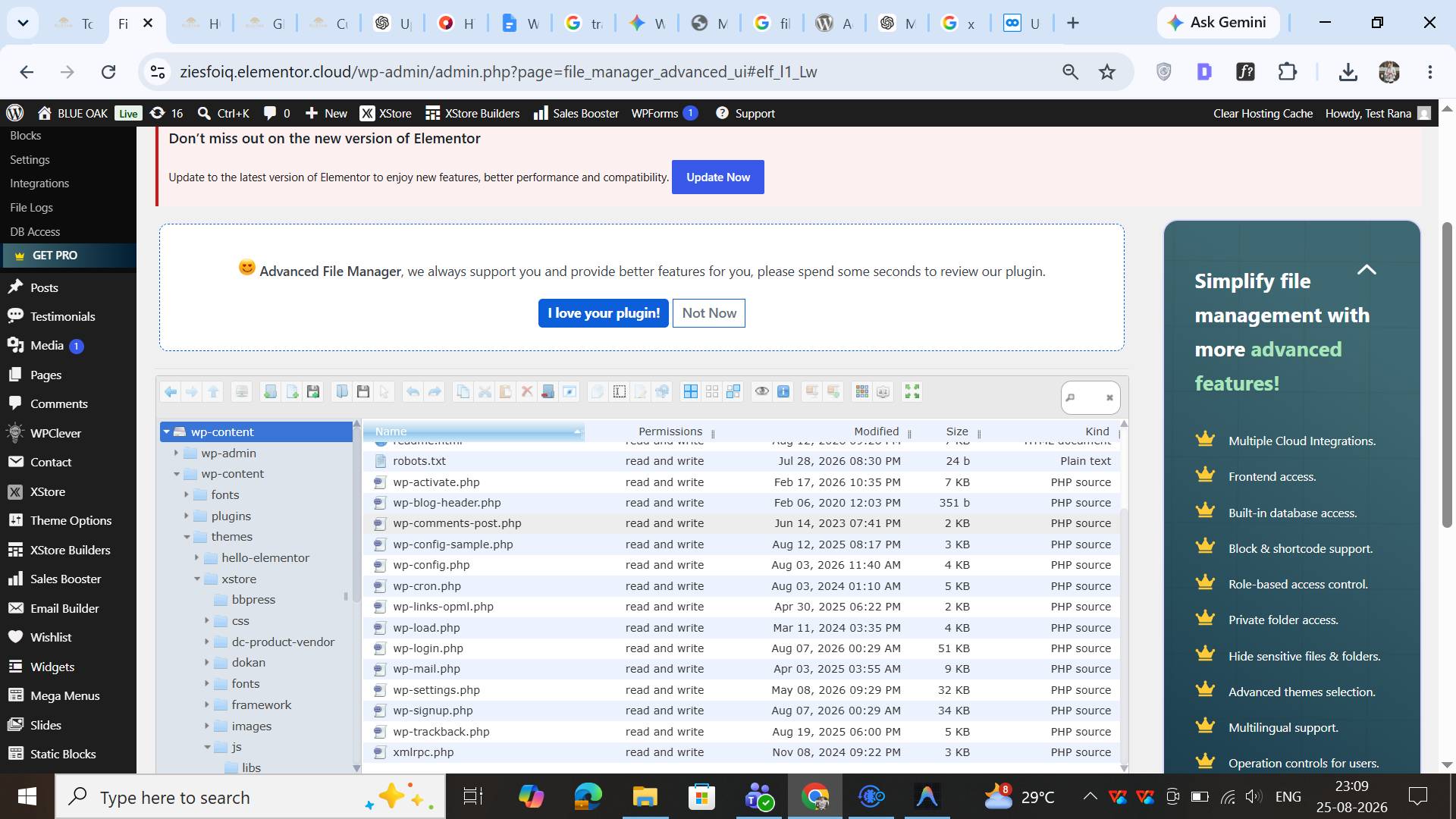Select the wp-config.php file row
Viewport: 1456px width, 819px height.
click(742, 565)
